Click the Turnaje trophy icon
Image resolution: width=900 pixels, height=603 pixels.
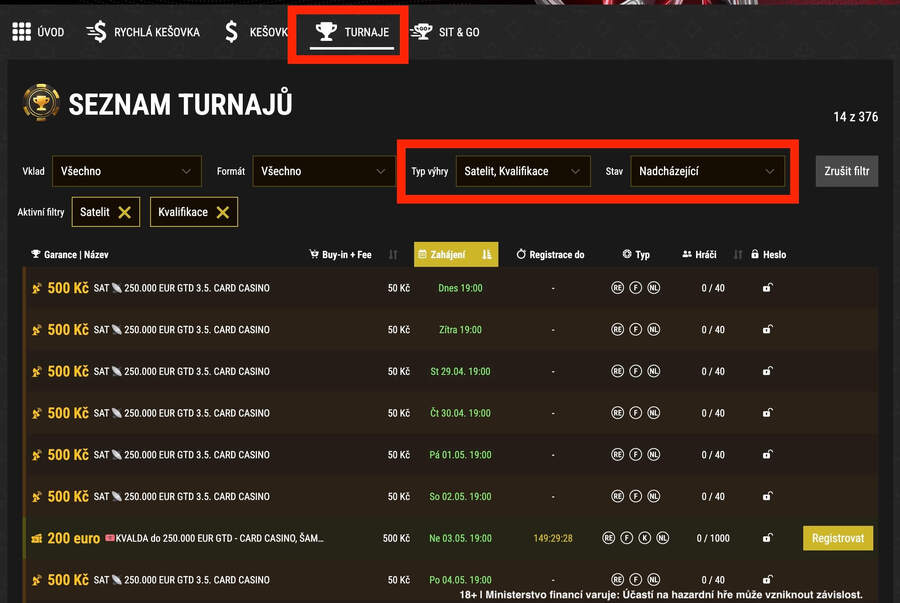[x=326, y=32]
